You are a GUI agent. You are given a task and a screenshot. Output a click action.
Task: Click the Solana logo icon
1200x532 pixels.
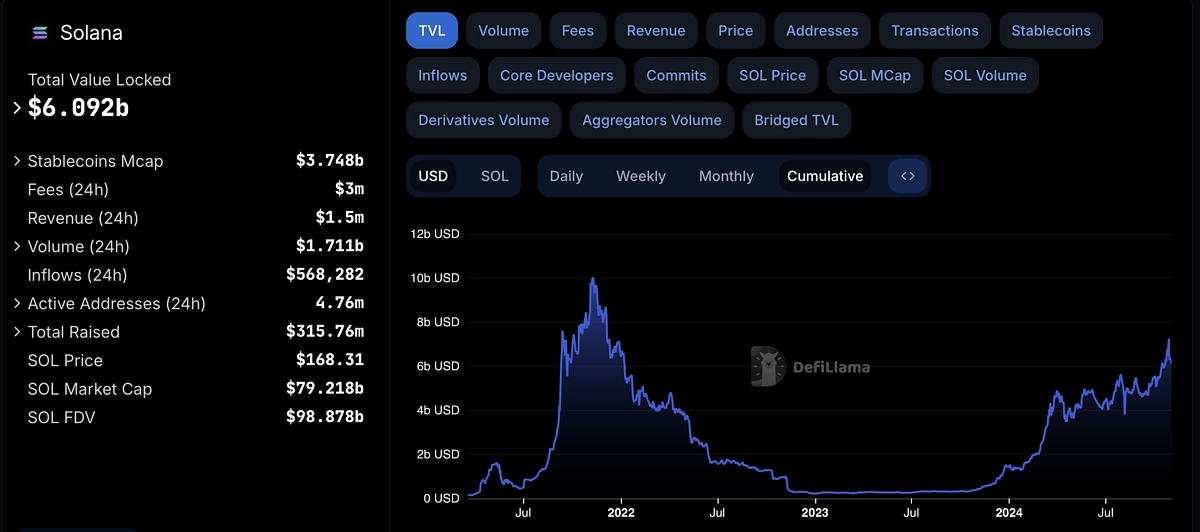tap(40, 32)
